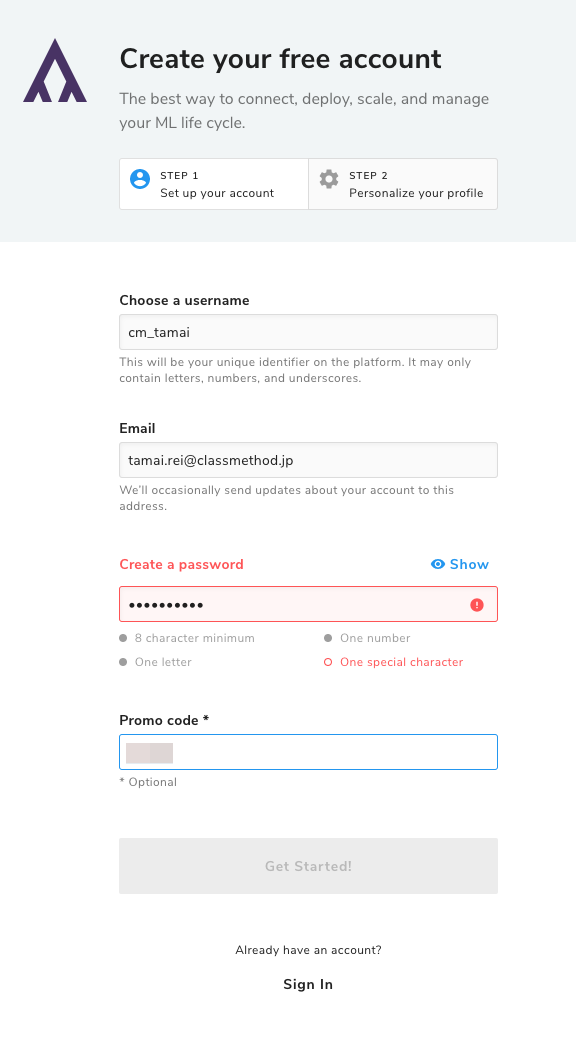Click the red circle beside One special character
The image size is (576, 1038).
327,662
